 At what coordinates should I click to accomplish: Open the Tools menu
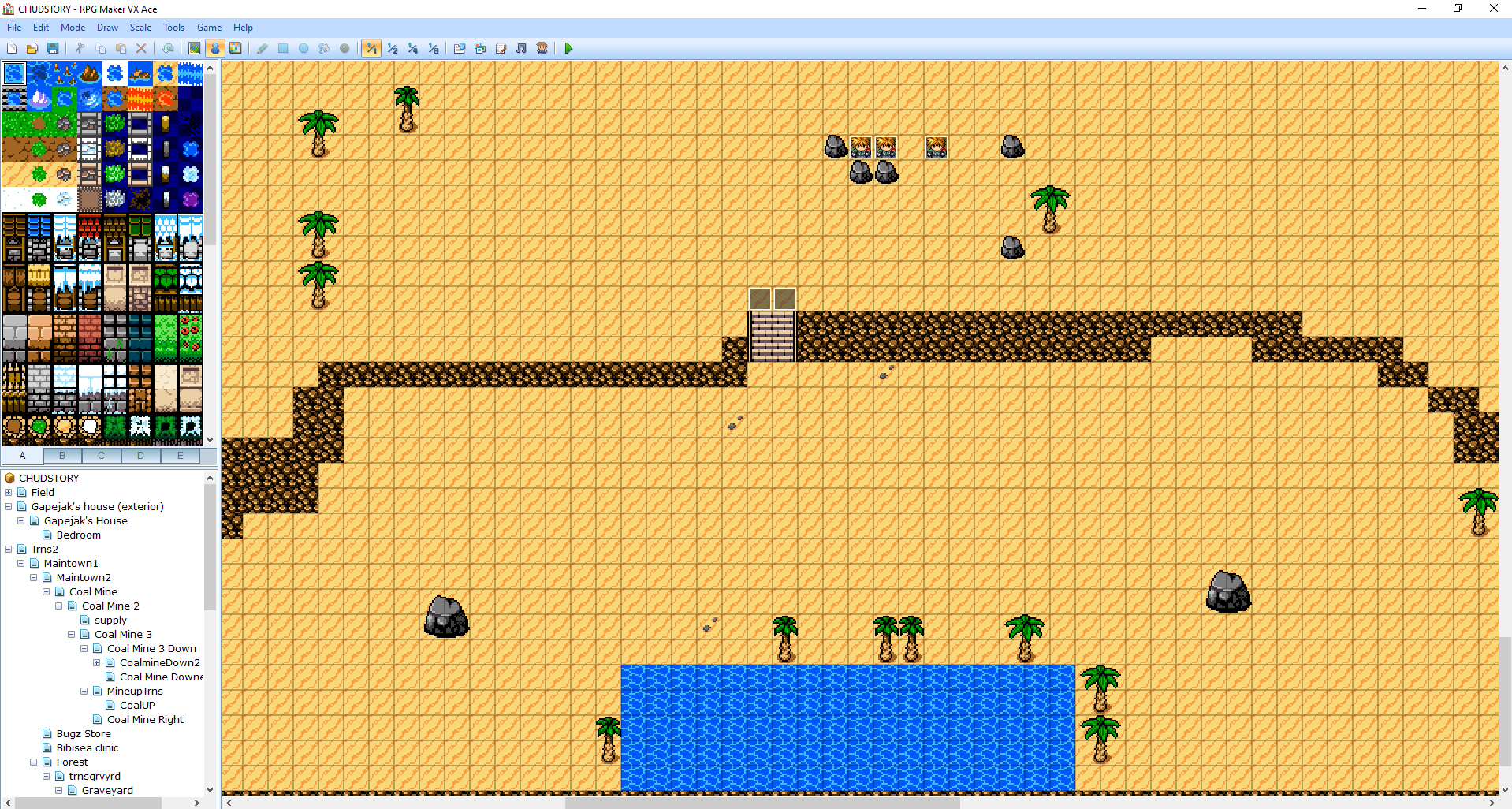173,28
